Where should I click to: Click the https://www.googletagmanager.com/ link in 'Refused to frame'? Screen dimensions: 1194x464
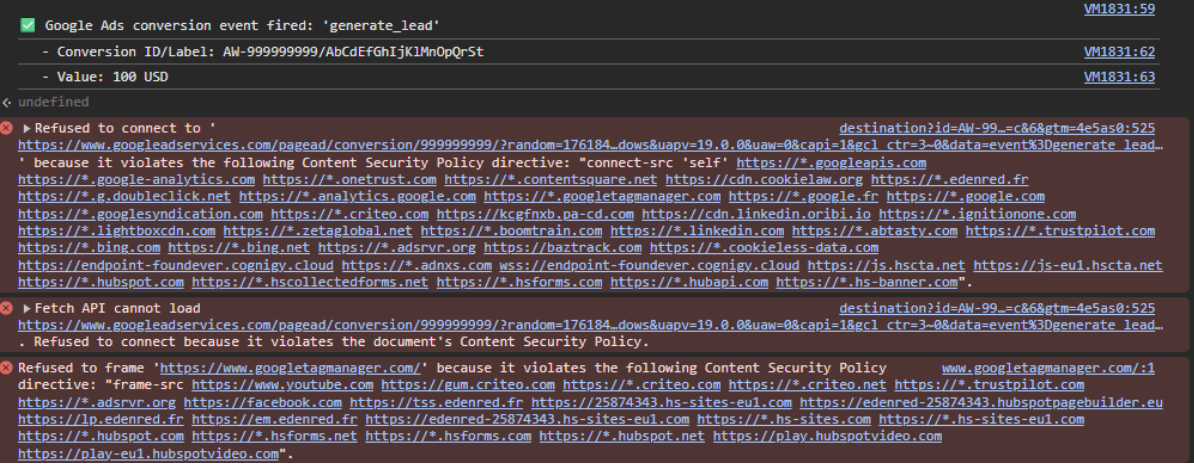point(290,368)
